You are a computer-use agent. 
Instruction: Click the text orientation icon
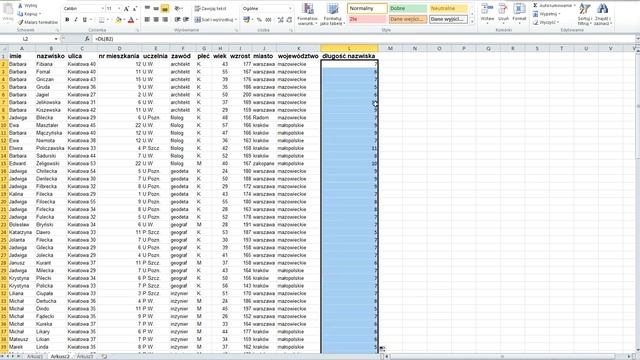(178, 9)
